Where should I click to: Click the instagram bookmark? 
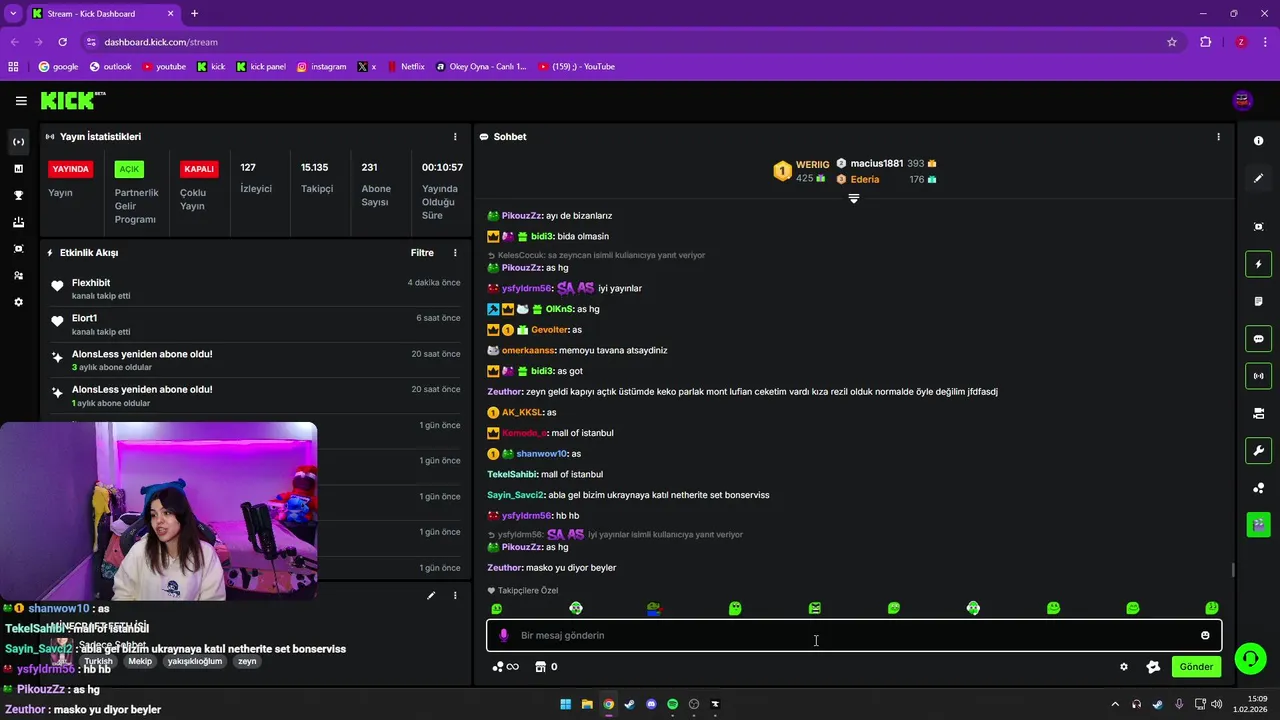coord(321,67)
